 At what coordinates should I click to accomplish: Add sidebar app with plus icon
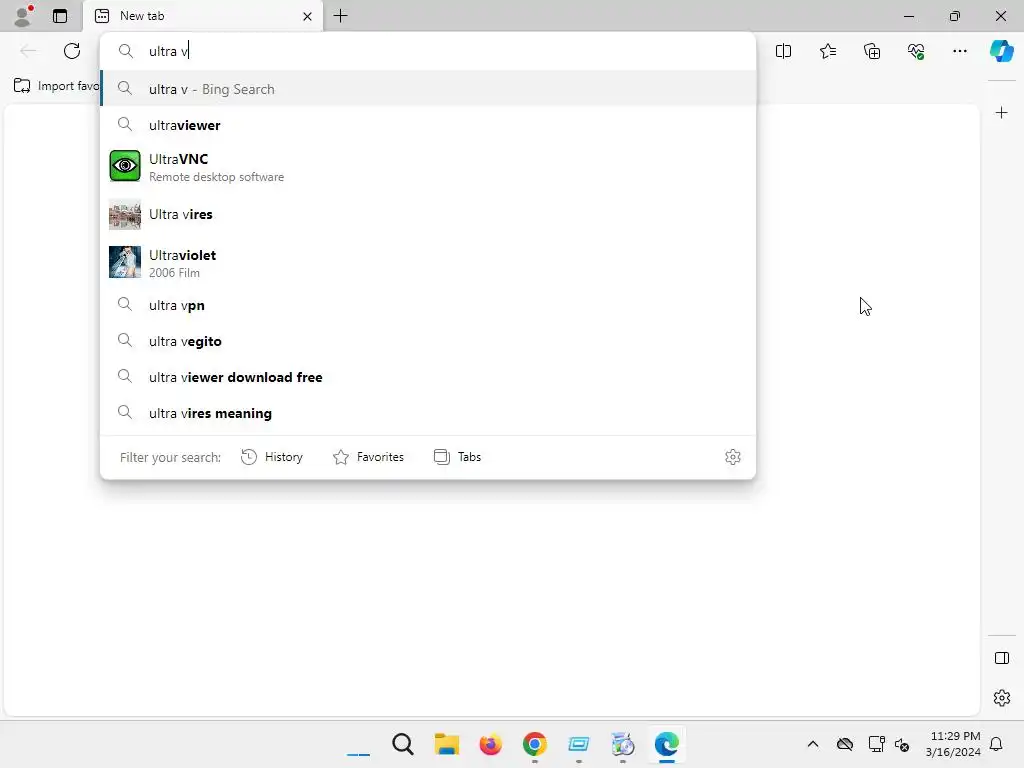pyautogui.click(x=1001, y=113)
